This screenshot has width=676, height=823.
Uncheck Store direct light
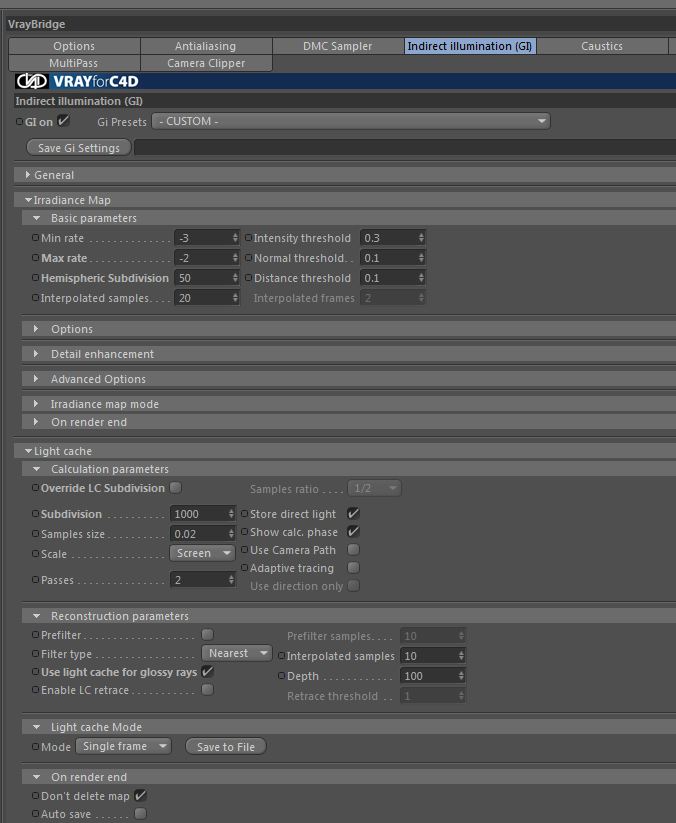pyautogui.click(x=353, y=513)
